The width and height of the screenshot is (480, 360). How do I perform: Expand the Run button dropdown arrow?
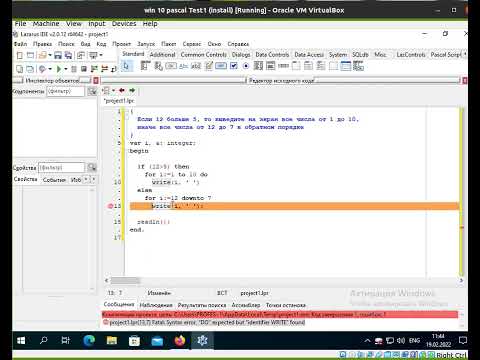pyautogui.click(x=65, y=69)
